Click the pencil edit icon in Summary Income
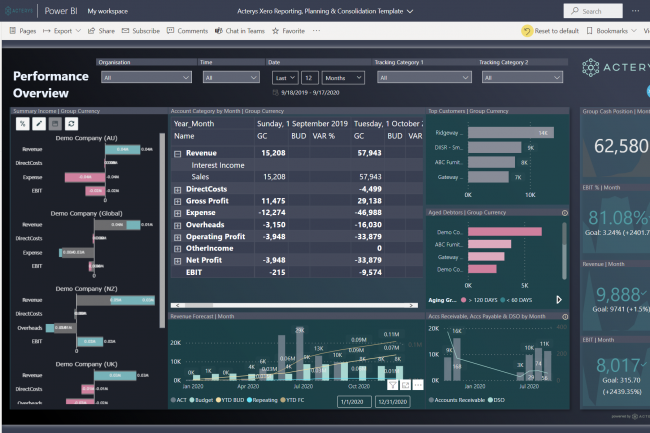The image size is (650, 433). click(39, 123)
